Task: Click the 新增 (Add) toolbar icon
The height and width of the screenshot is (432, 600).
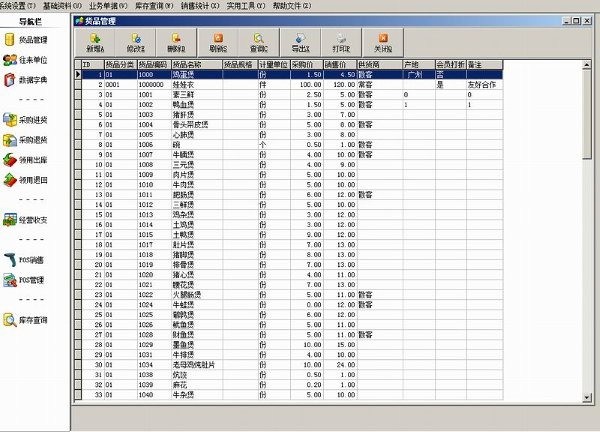Action: [x=97, y=41]
